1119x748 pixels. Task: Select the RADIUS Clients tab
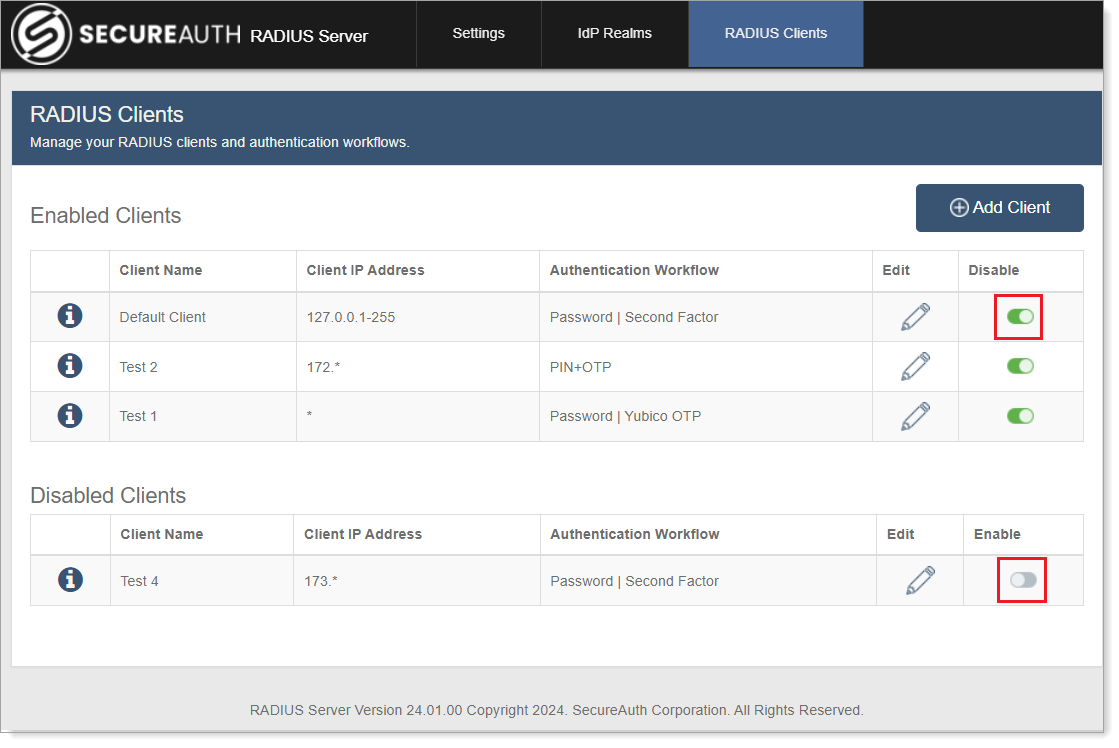point(775,34)
